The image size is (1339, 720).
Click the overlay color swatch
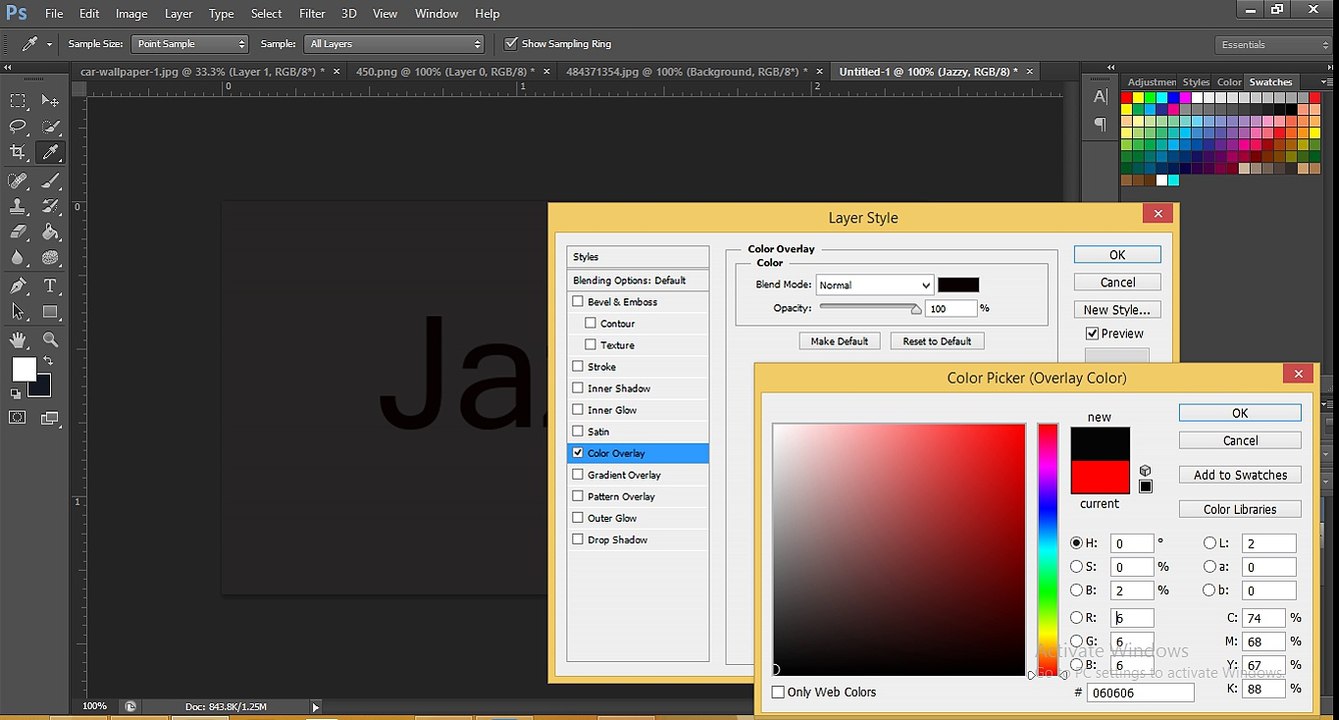click(x=958, y=285)
